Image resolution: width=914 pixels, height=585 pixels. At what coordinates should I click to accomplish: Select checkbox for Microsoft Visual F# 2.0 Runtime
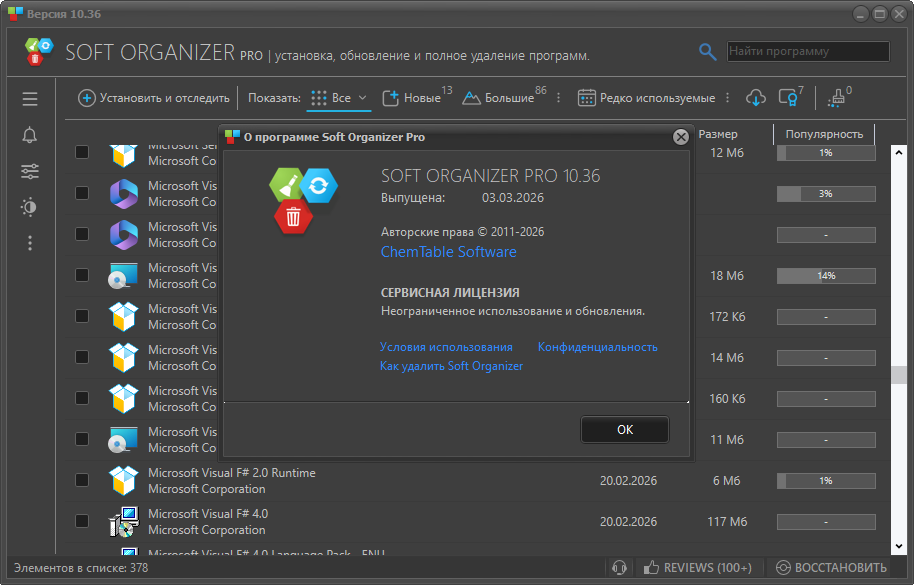pos(82,480)
